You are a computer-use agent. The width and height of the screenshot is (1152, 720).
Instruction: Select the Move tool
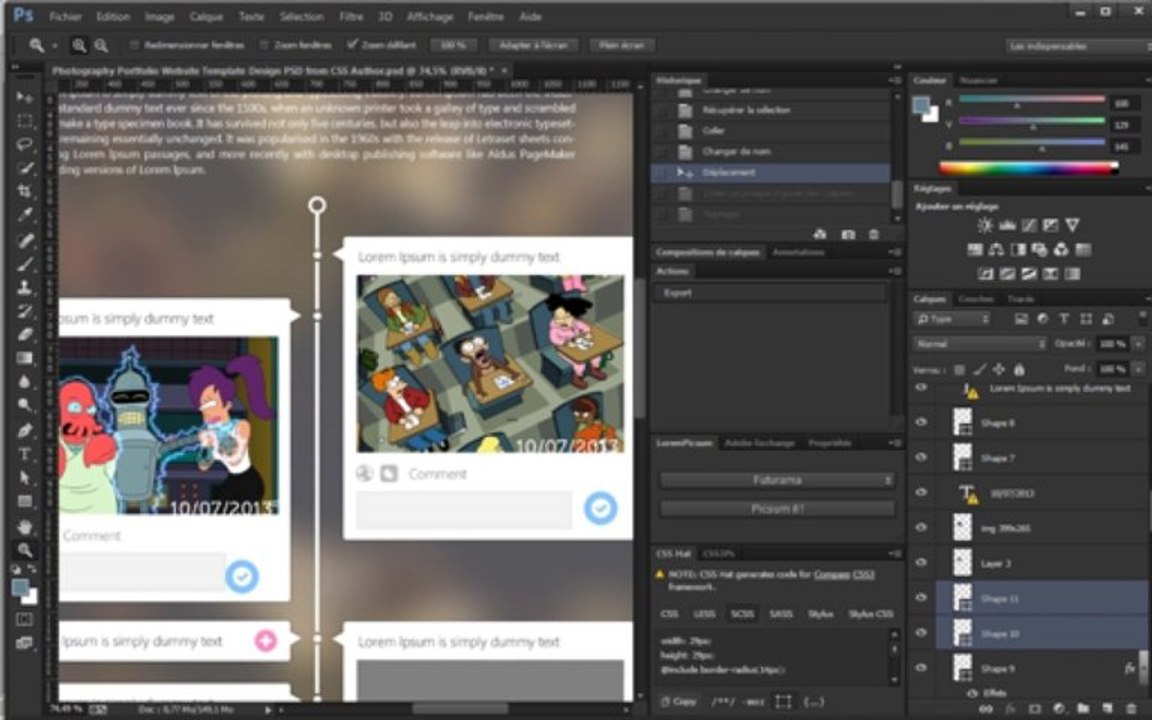point(24,97)
